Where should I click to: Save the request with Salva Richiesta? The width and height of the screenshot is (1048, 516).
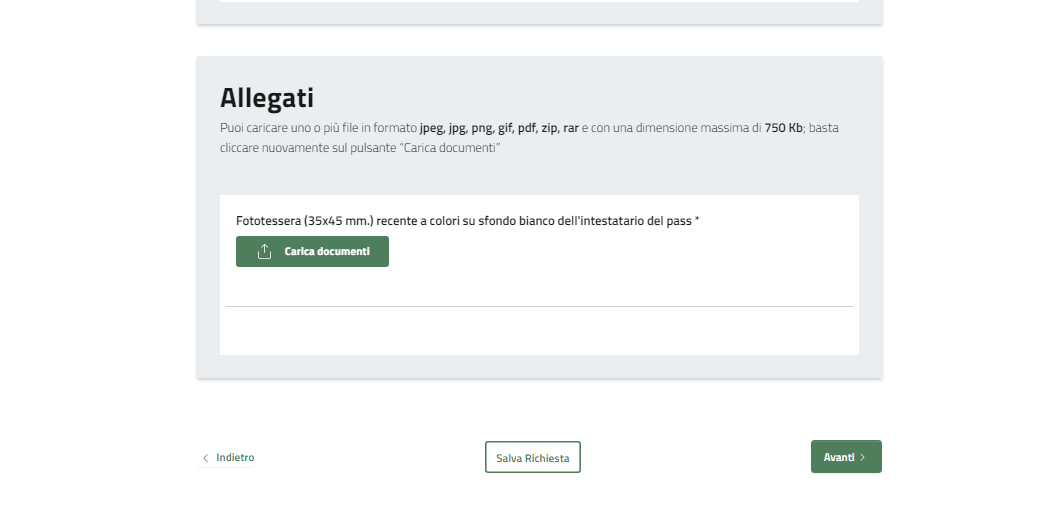(532, 458)
